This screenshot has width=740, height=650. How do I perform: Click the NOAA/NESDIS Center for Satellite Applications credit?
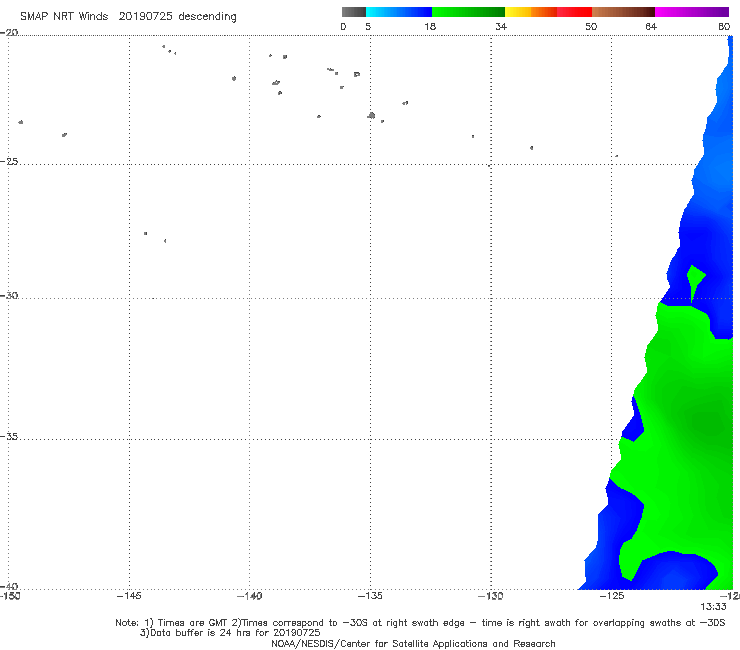coord(413,643)
